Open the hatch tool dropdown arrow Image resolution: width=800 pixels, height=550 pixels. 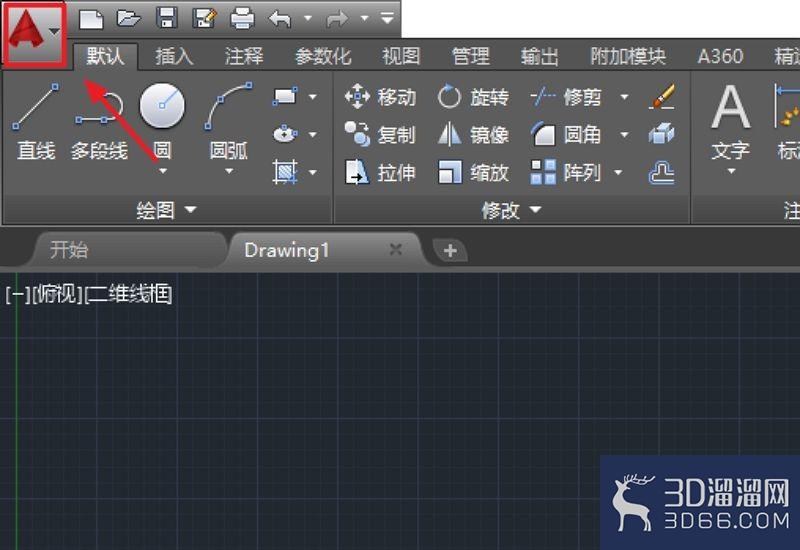[313, 172]
